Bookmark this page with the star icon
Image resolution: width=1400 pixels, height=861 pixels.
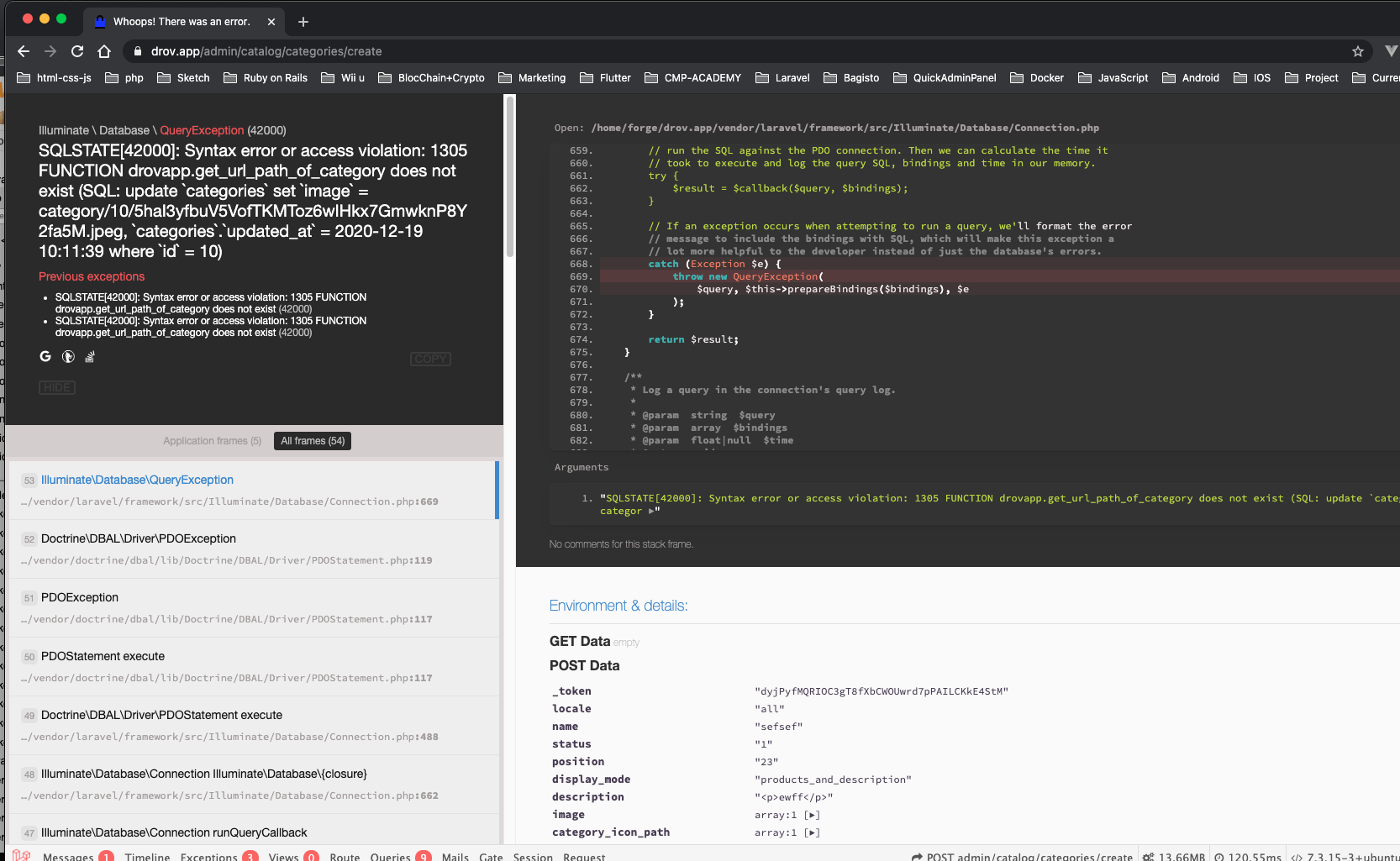(x=1358, y=51)
